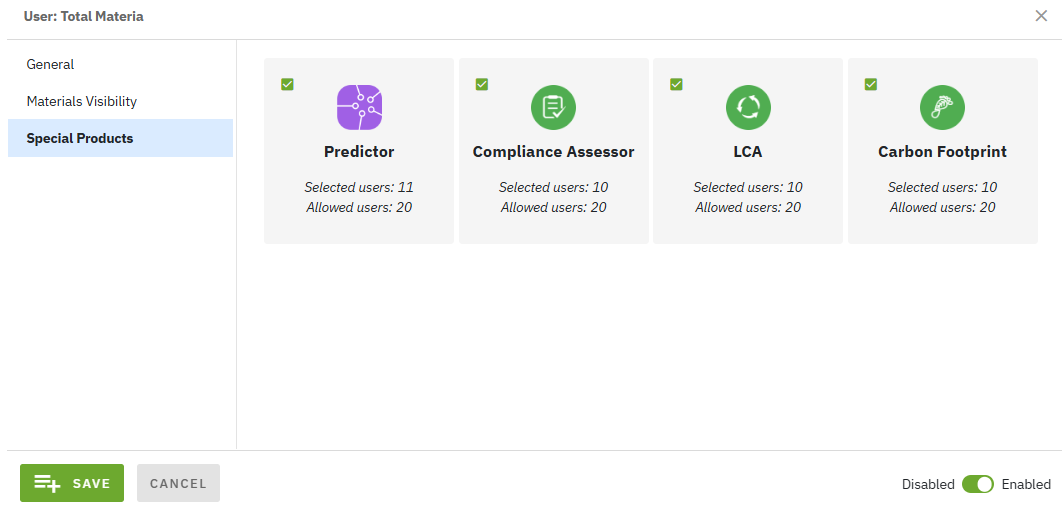Click the green LCA recycle icon

[748, 107]
